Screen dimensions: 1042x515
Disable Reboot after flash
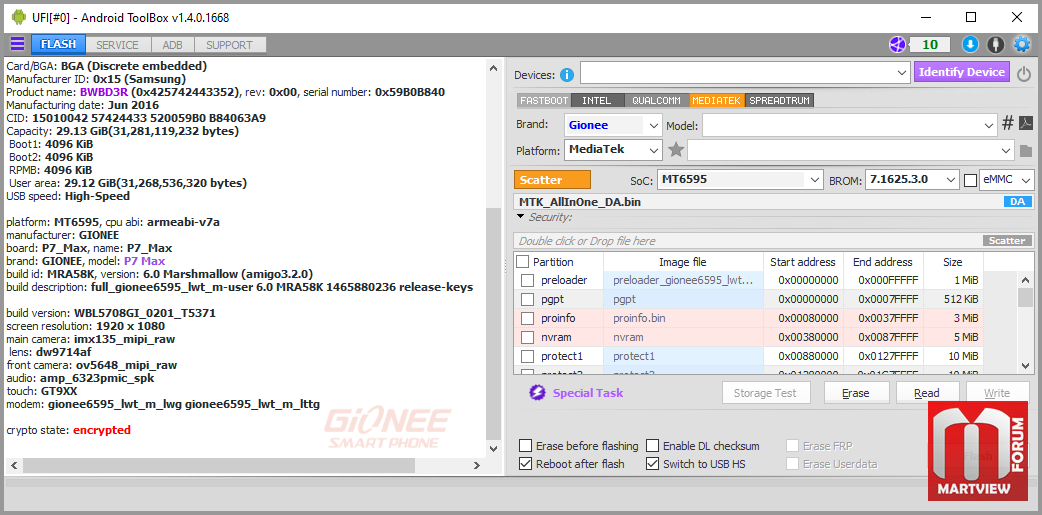pyautogui.click(x=526, y=464)
